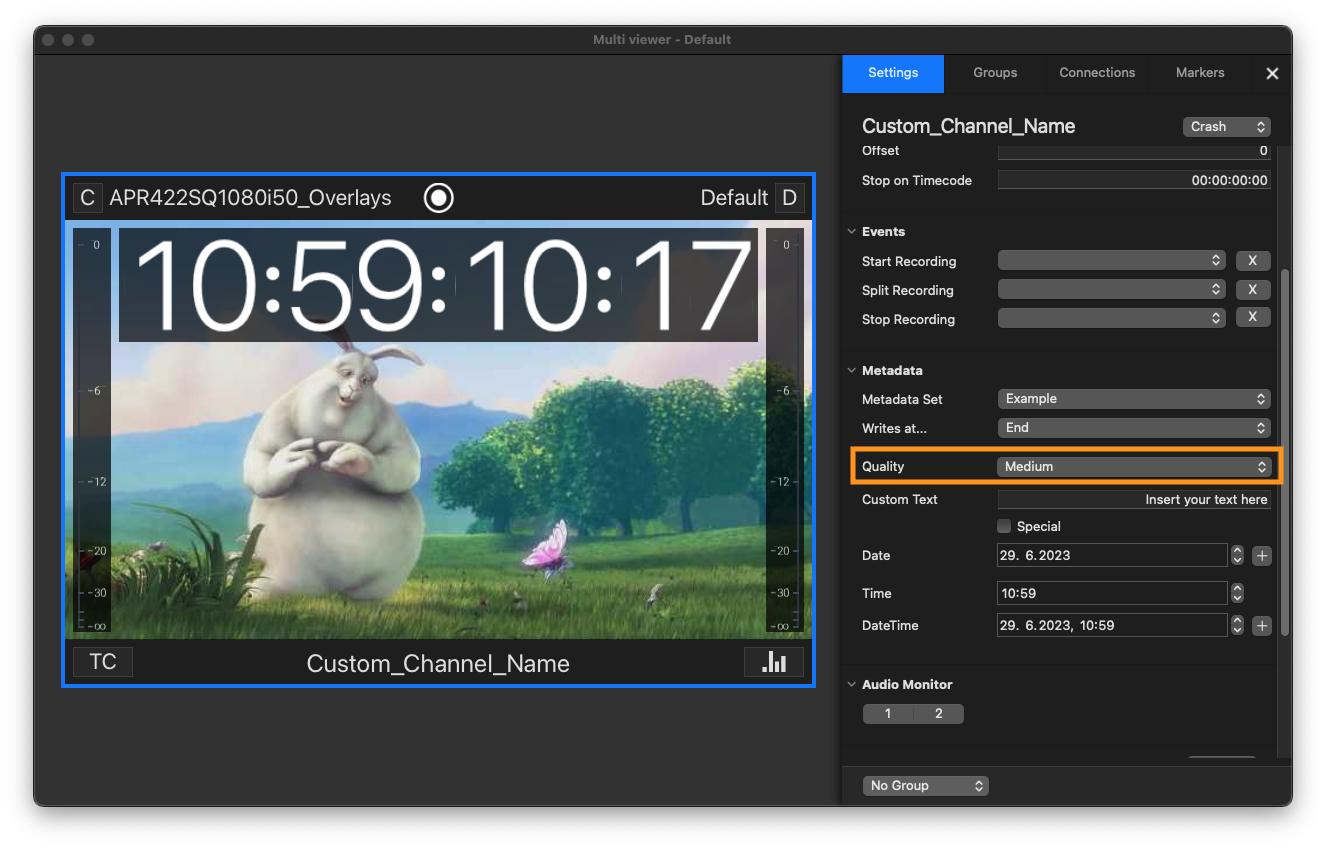Click the Custom_Channel_Name heading in settings panel
Screen dimensions: 1326x848
coord(969,127)
